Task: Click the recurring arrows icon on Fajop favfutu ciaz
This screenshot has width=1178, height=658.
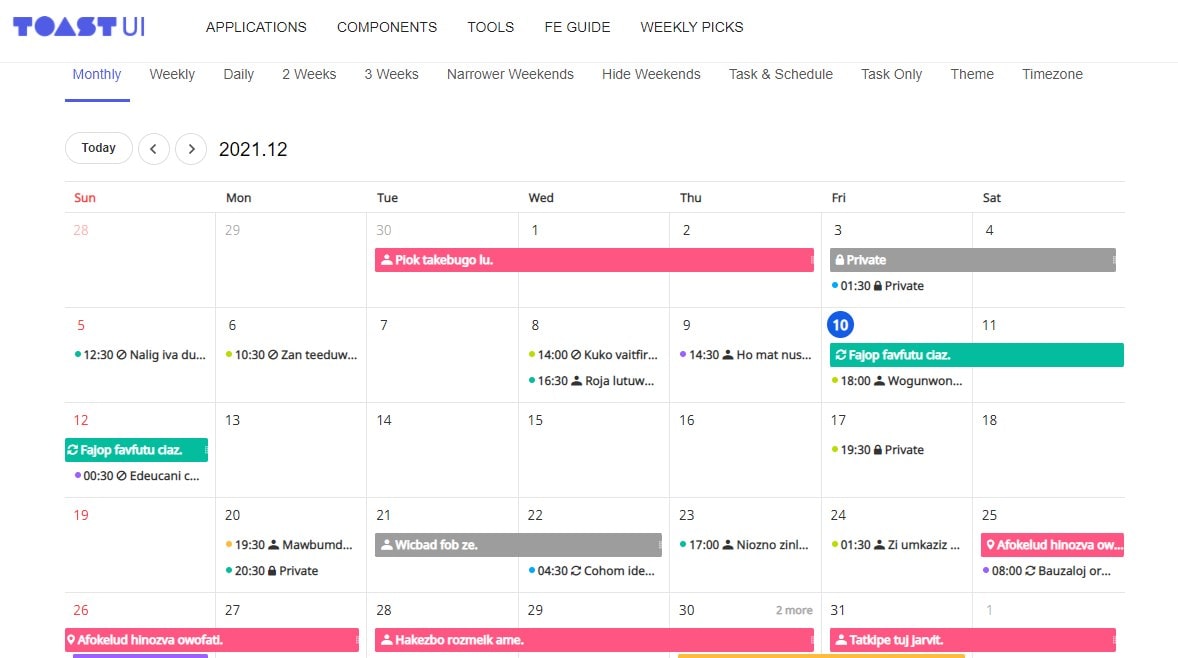Action: click(x=843, y=355)
